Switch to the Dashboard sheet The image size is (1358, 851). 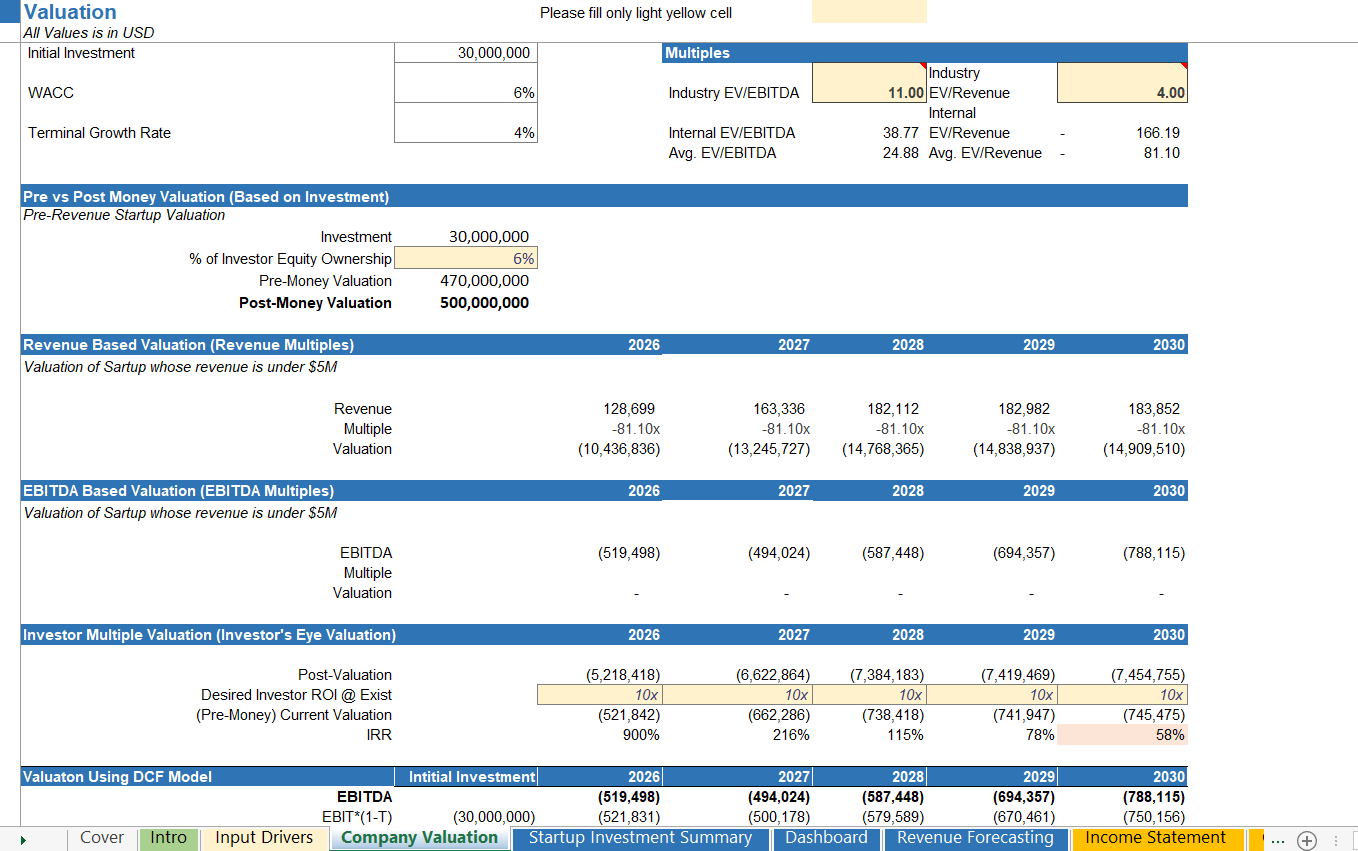point(827,838)
